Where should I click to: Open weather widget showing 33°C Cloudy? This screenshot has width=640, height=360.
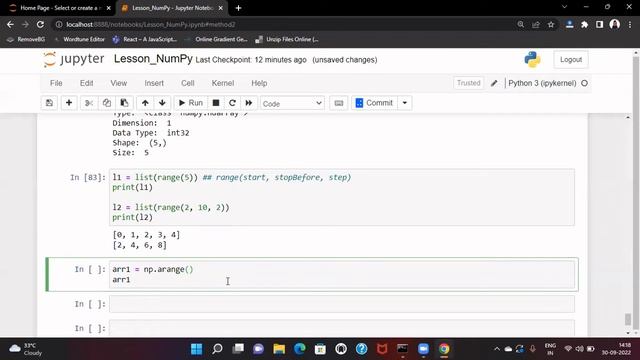click(x=27, y=349)
